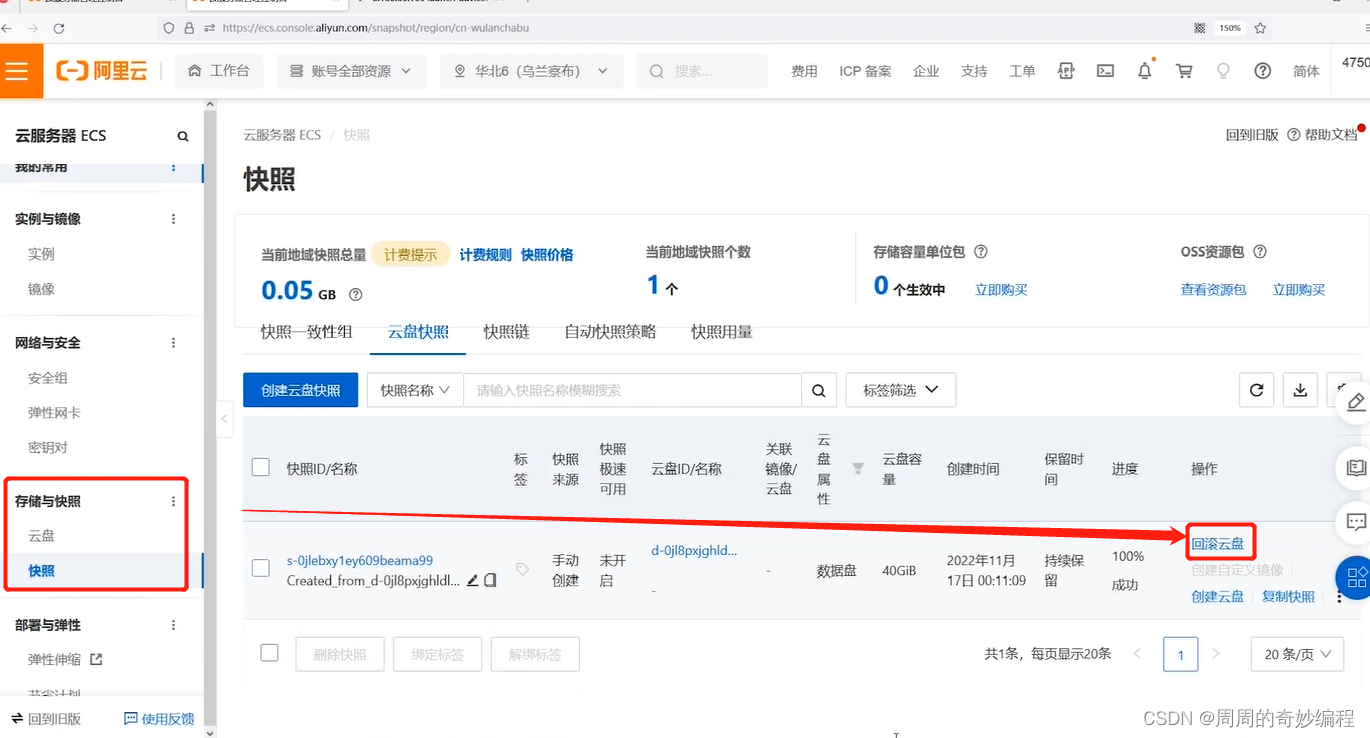Bookmark this page with the star icon

(x=1261, y=28)
